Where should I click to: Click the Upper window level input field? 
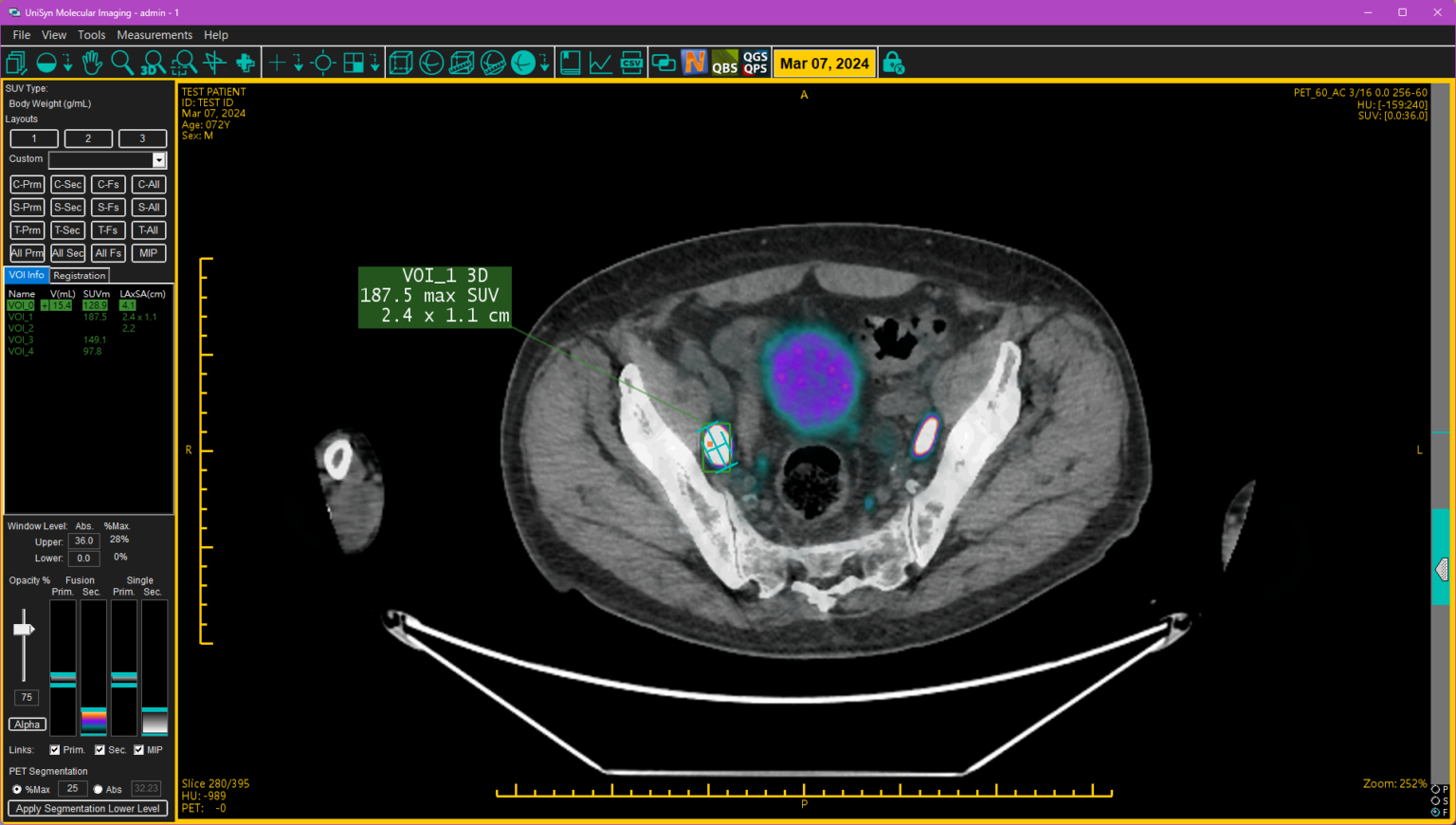tap(83, 541)
